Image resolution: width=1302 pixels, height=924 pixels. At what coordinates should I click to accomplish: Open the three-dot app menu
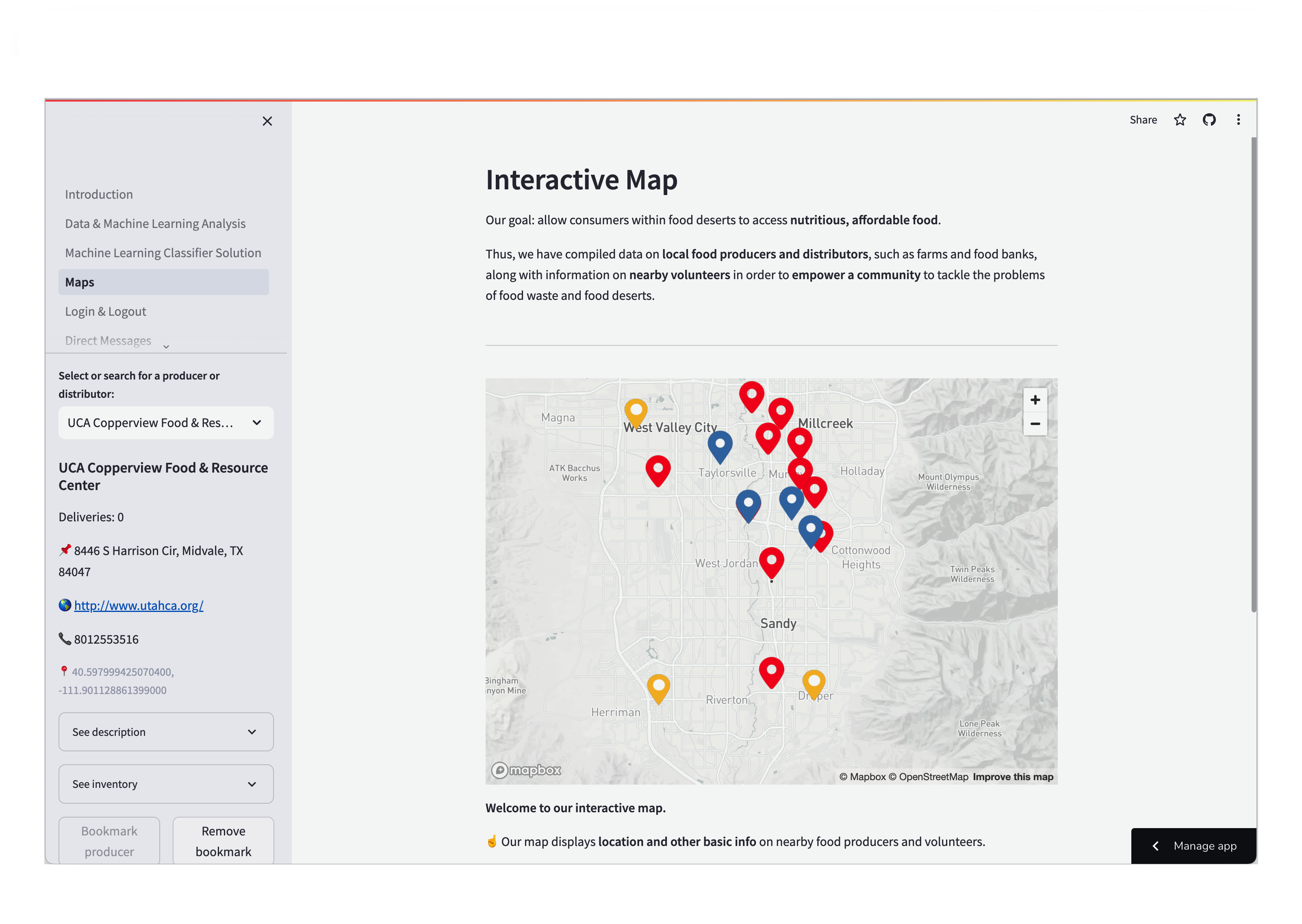tap(1238, 119)
